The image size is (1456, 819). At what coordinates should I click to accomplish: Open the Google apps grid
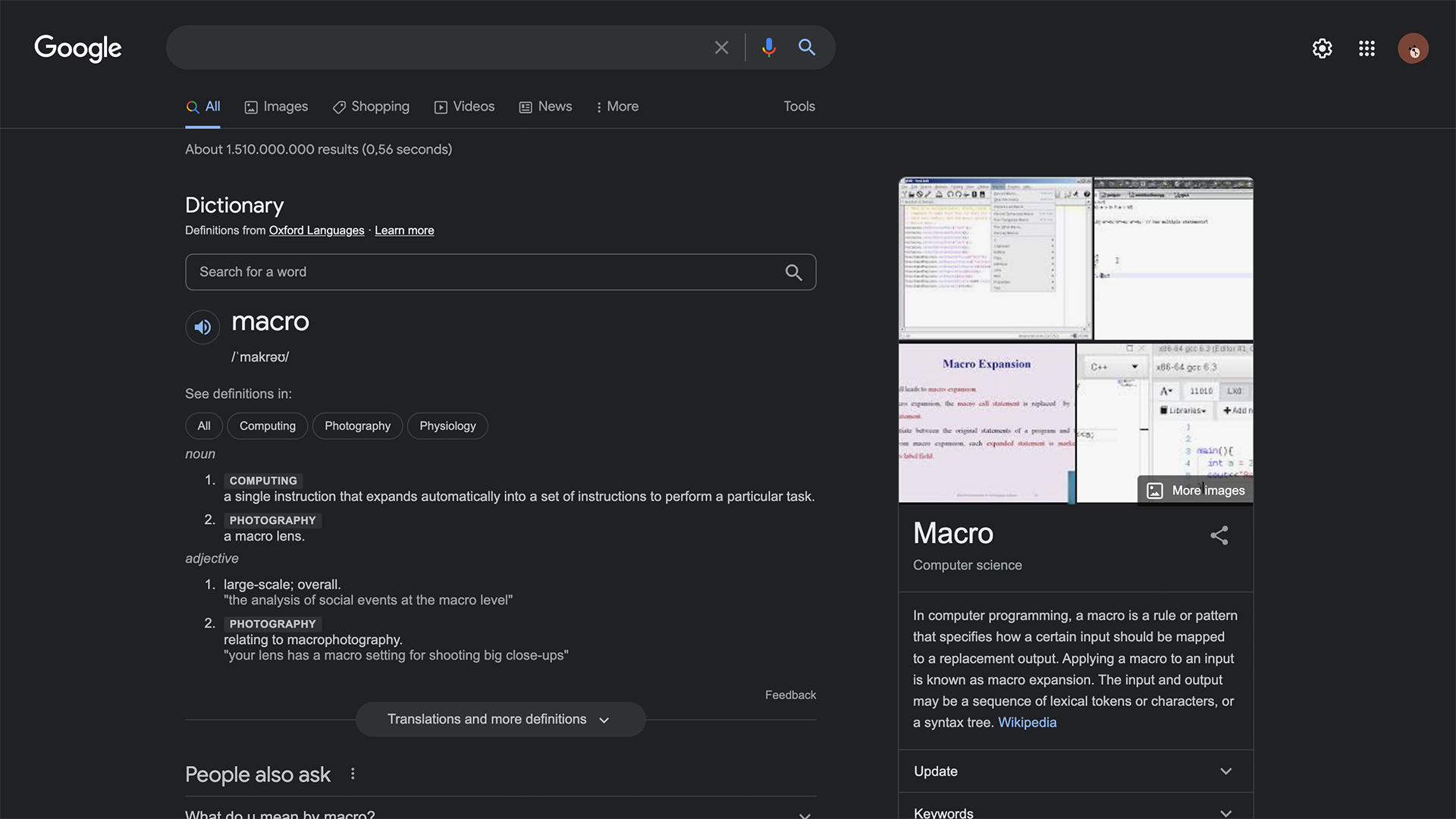[x=1367, y=49]
